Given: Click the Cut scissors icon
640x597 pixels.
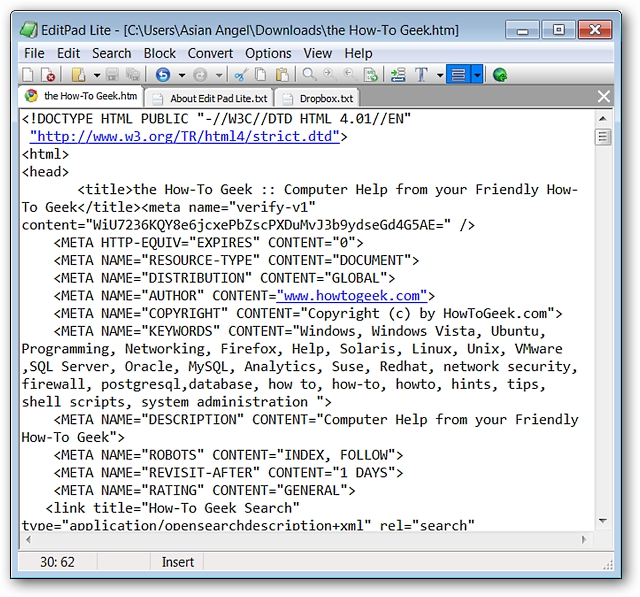Looking at the screenshot, I should pyautogui.click(x=240, y=75).
